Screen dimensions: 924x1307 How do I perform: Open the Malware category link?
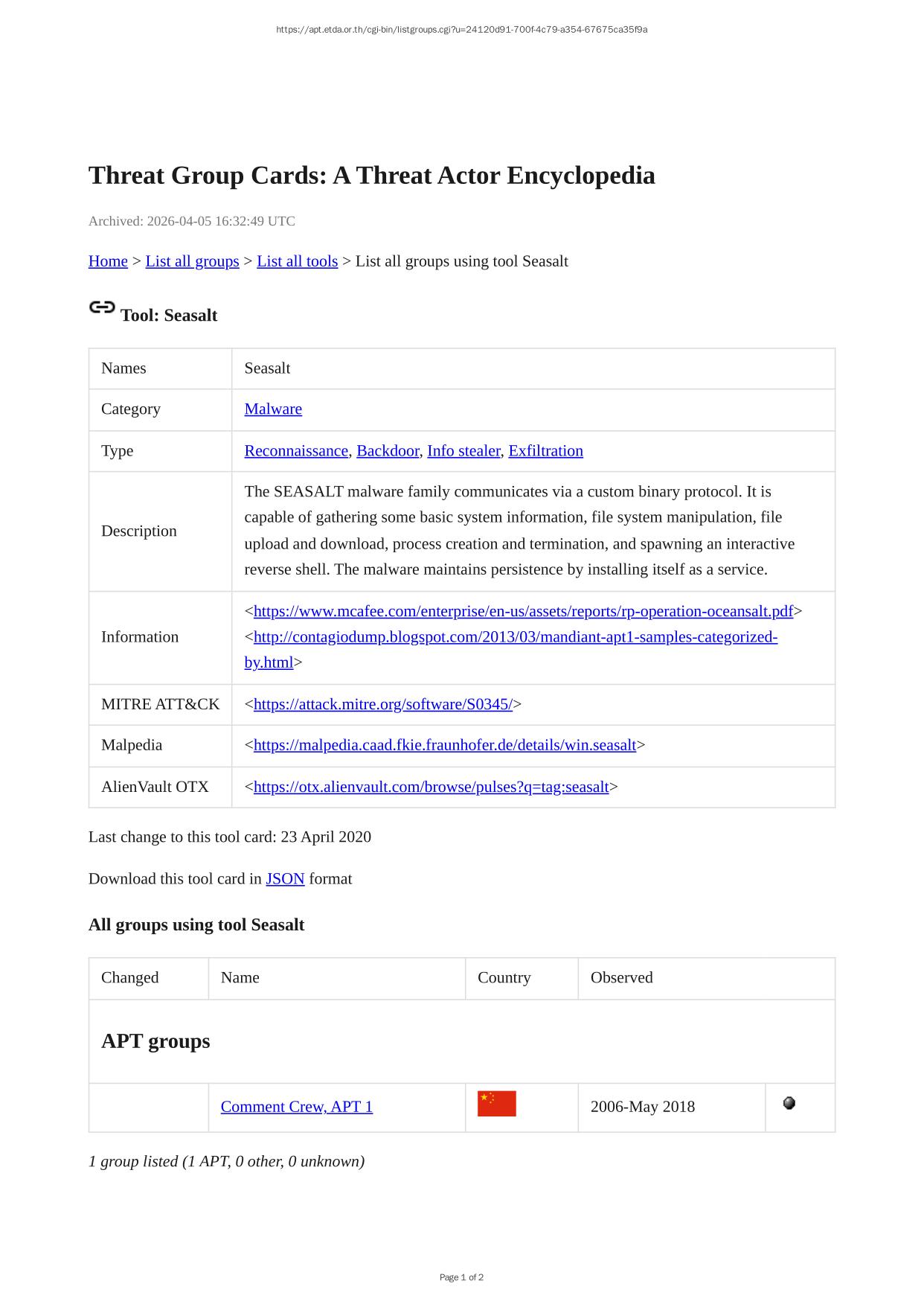pos(273,409)
